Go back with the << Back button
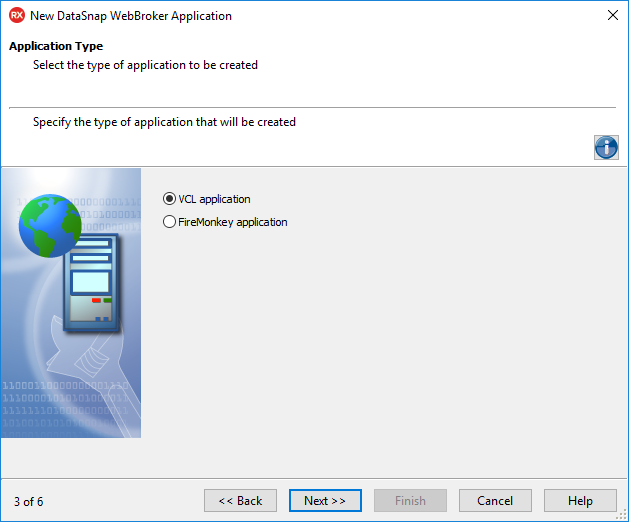The width and height of the screenshot is (629, 522). 240,500
